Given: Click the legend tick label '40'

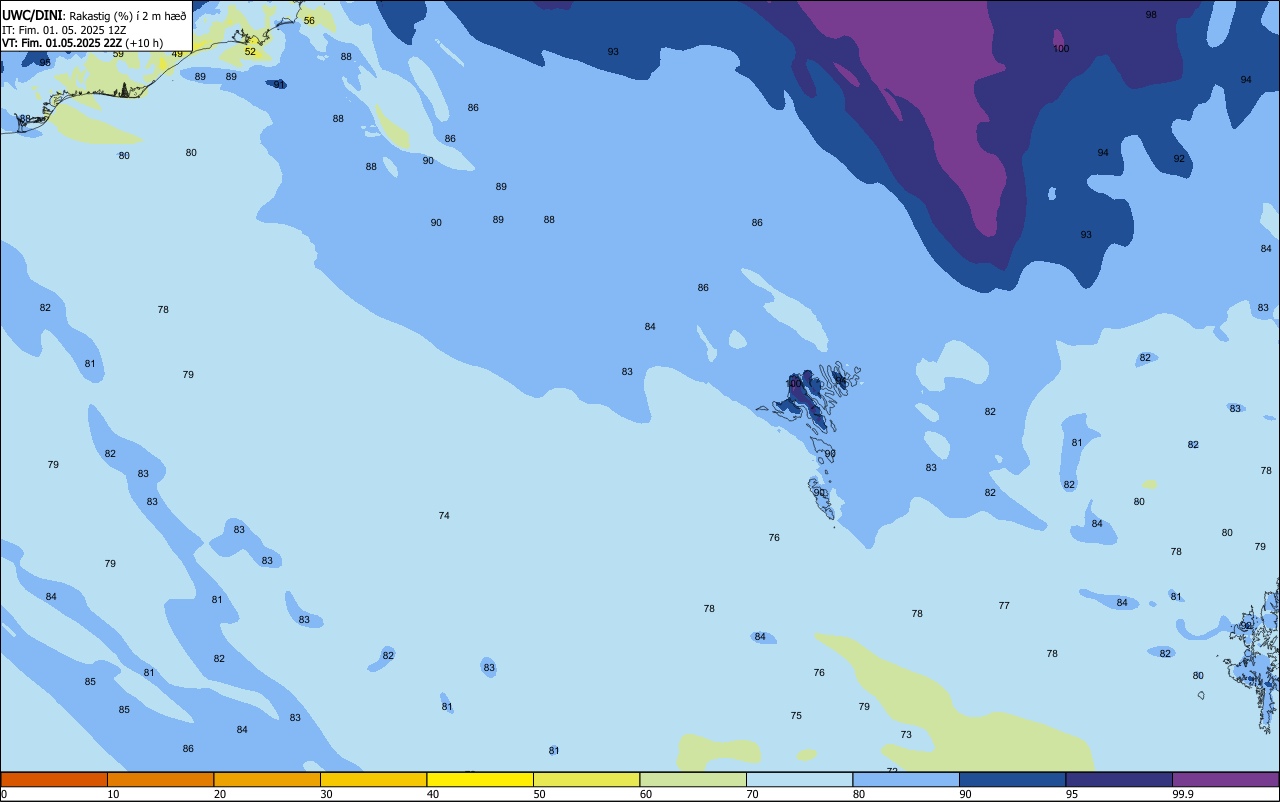Looking at the screenshot, I should (x=432, y=794).
